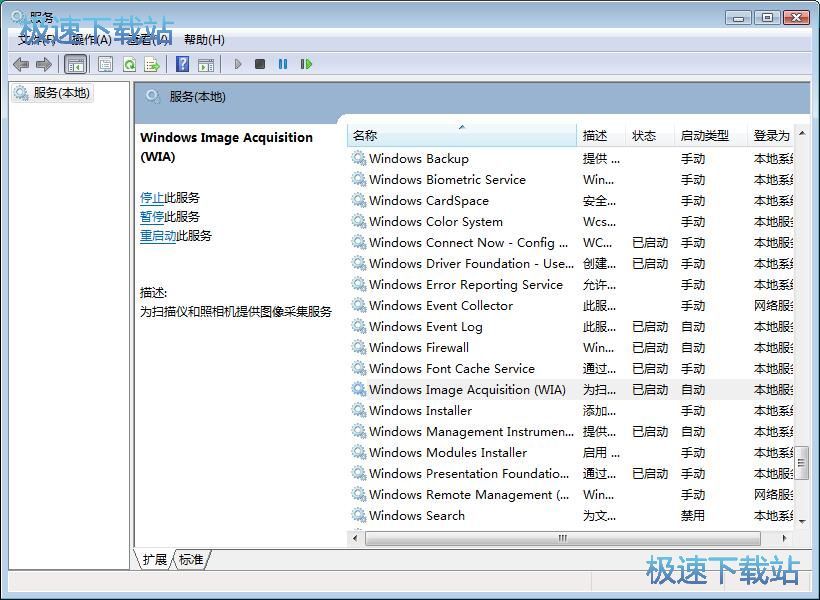
Task: Click the horizontal scrollbar left arrow
Action: (356, 538)
